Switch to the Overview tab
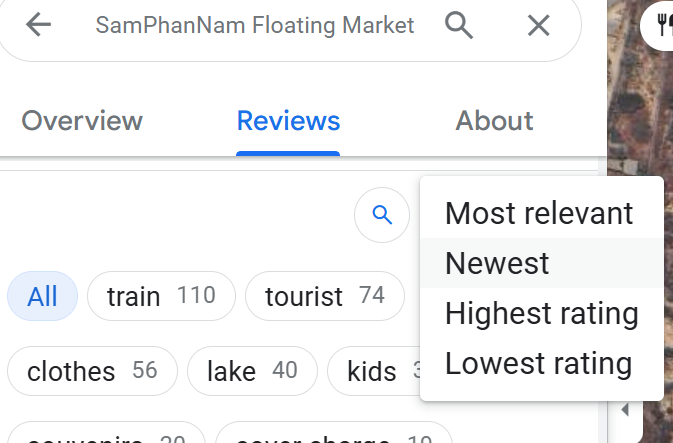The image size is (673, 443). [82, 121]
